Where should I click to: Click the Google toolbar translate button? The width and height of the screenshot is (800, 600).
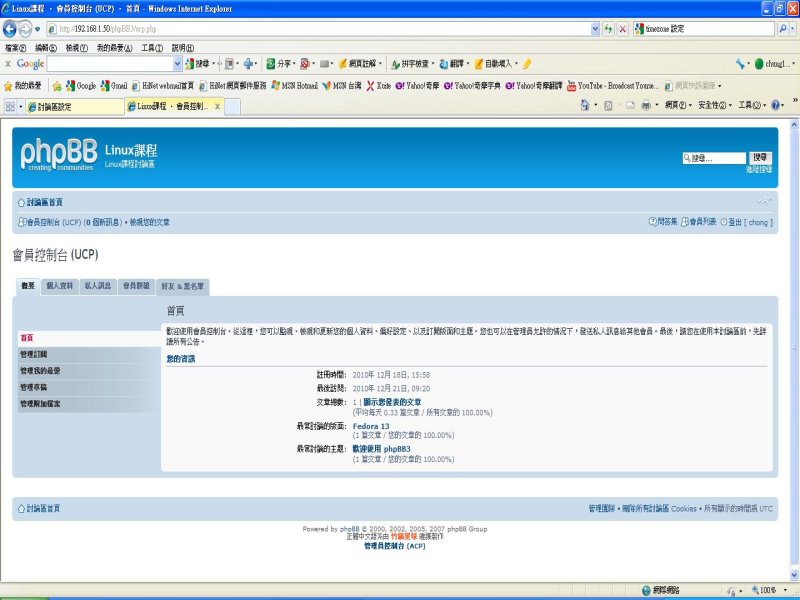click(x=452, y=64)
